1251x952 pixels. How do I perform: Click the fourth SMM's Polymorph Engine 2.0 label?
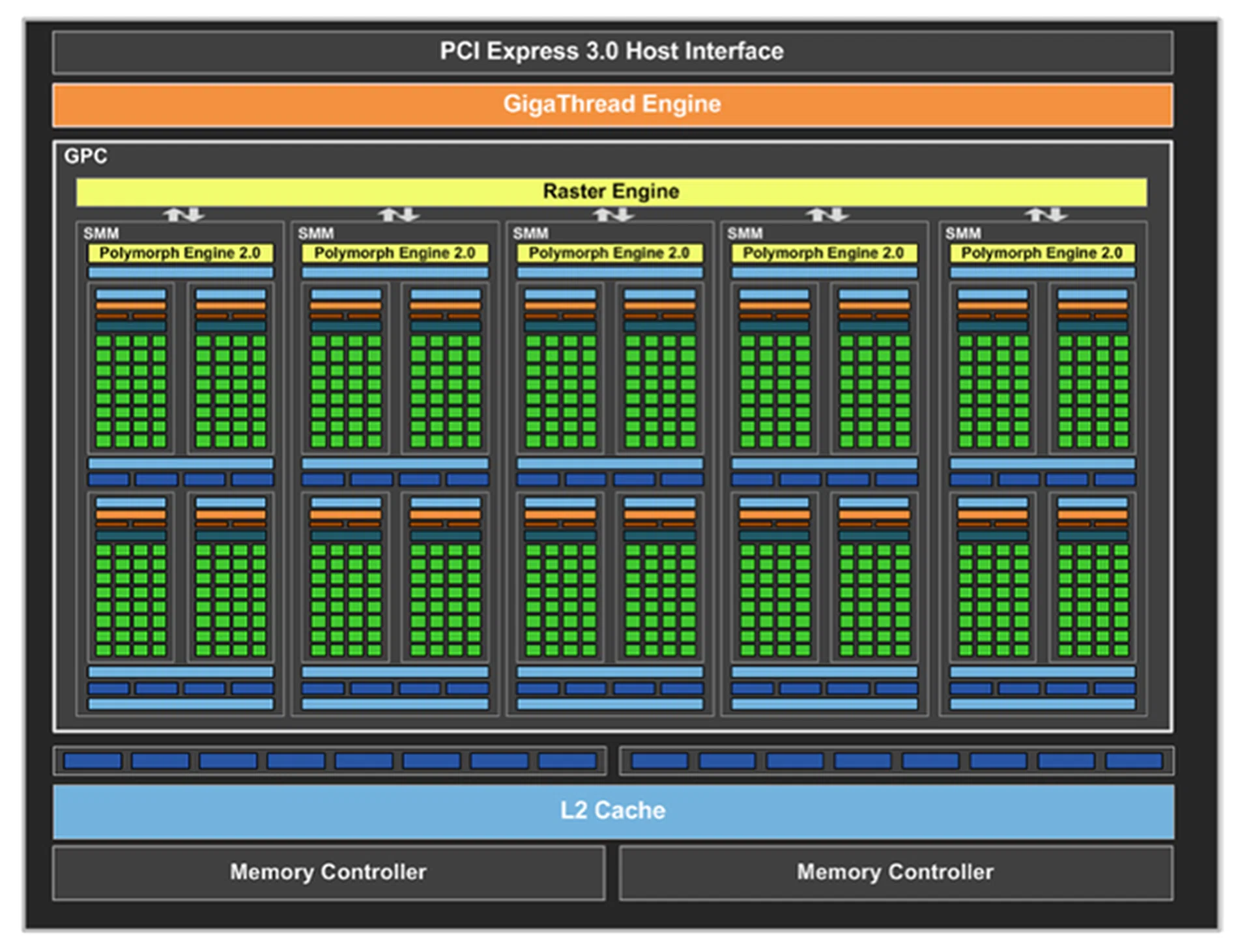click(x=824, y=253)
